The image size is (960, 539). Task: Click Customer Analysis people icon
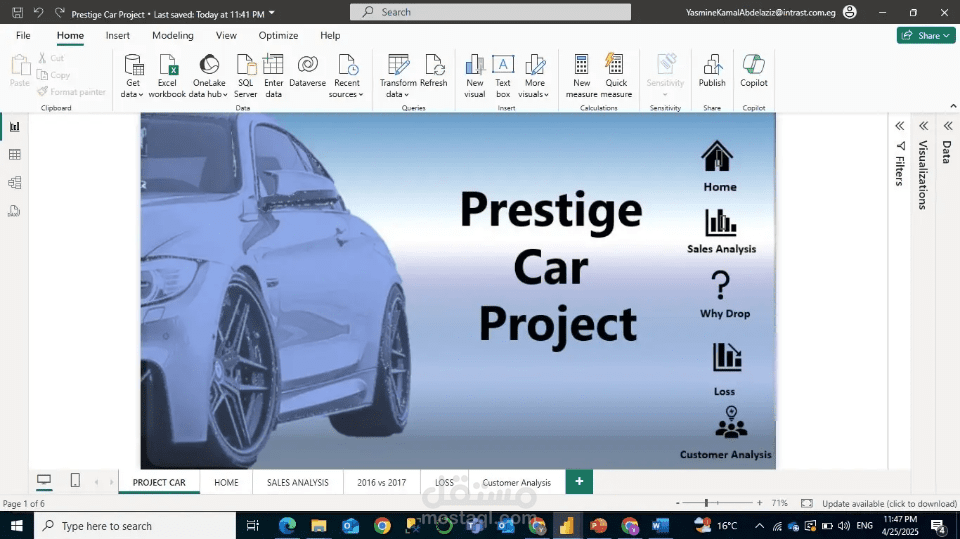731,422
